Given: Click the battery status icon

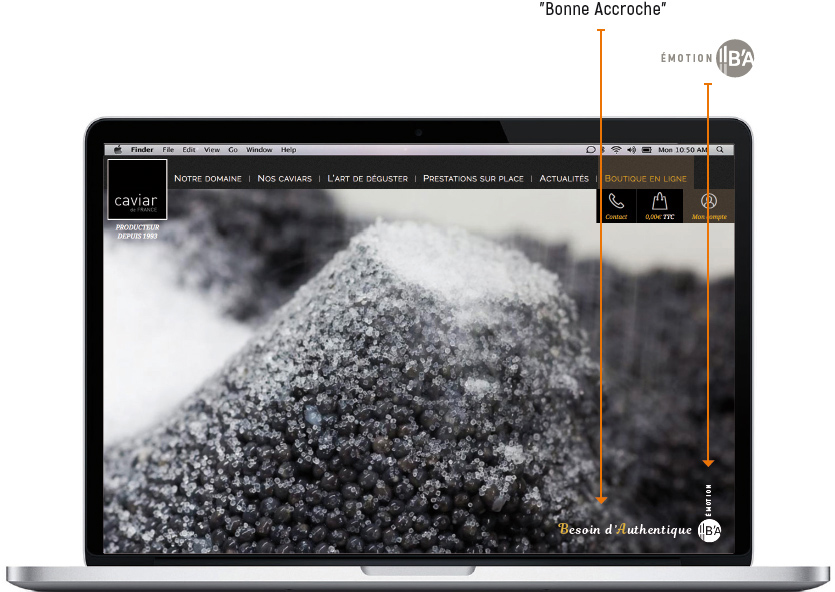Looking at the screenshot, I should 646,149.
